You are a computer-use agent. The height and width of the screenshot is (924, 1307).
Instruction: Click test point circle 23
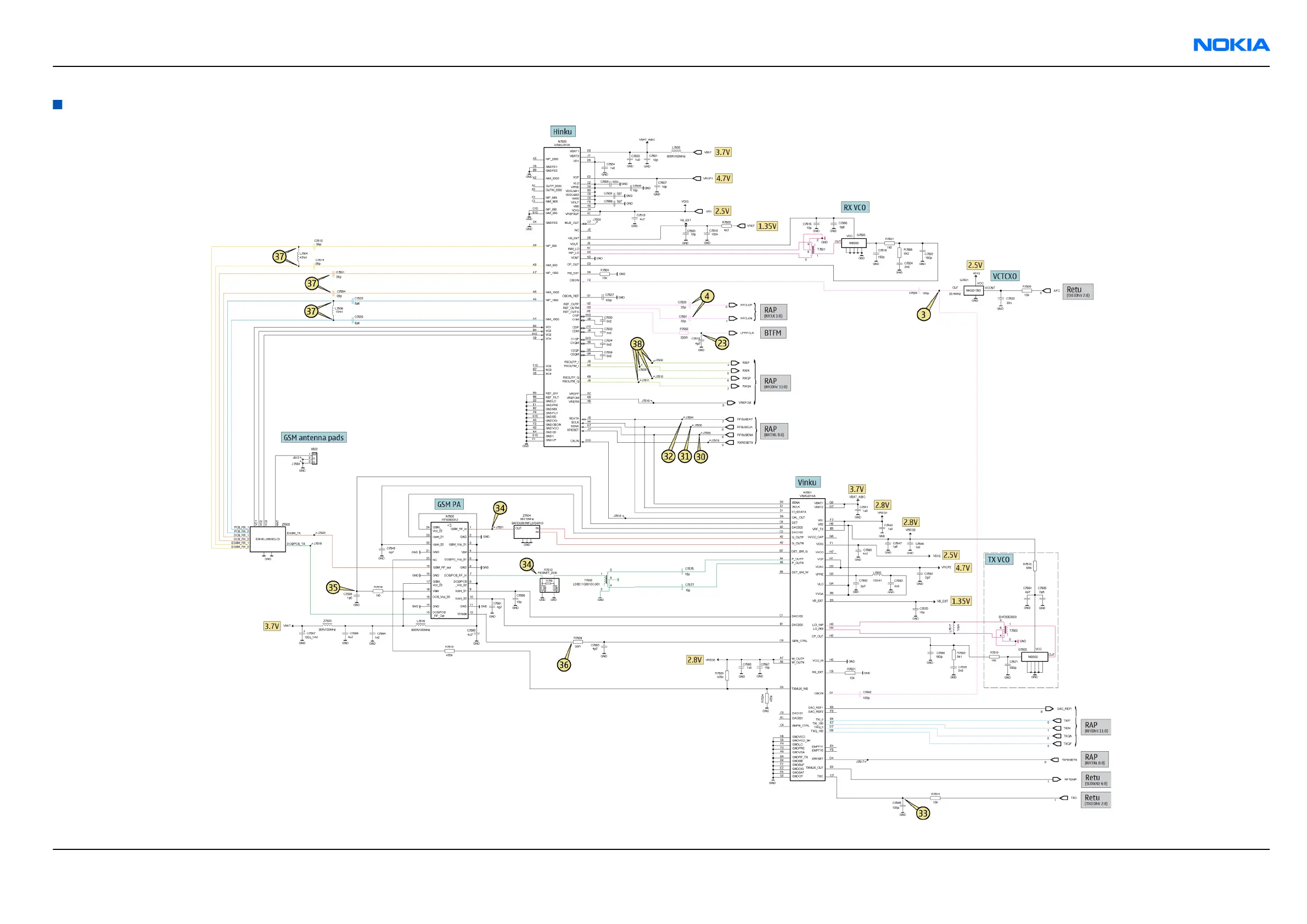click(722, 343)
